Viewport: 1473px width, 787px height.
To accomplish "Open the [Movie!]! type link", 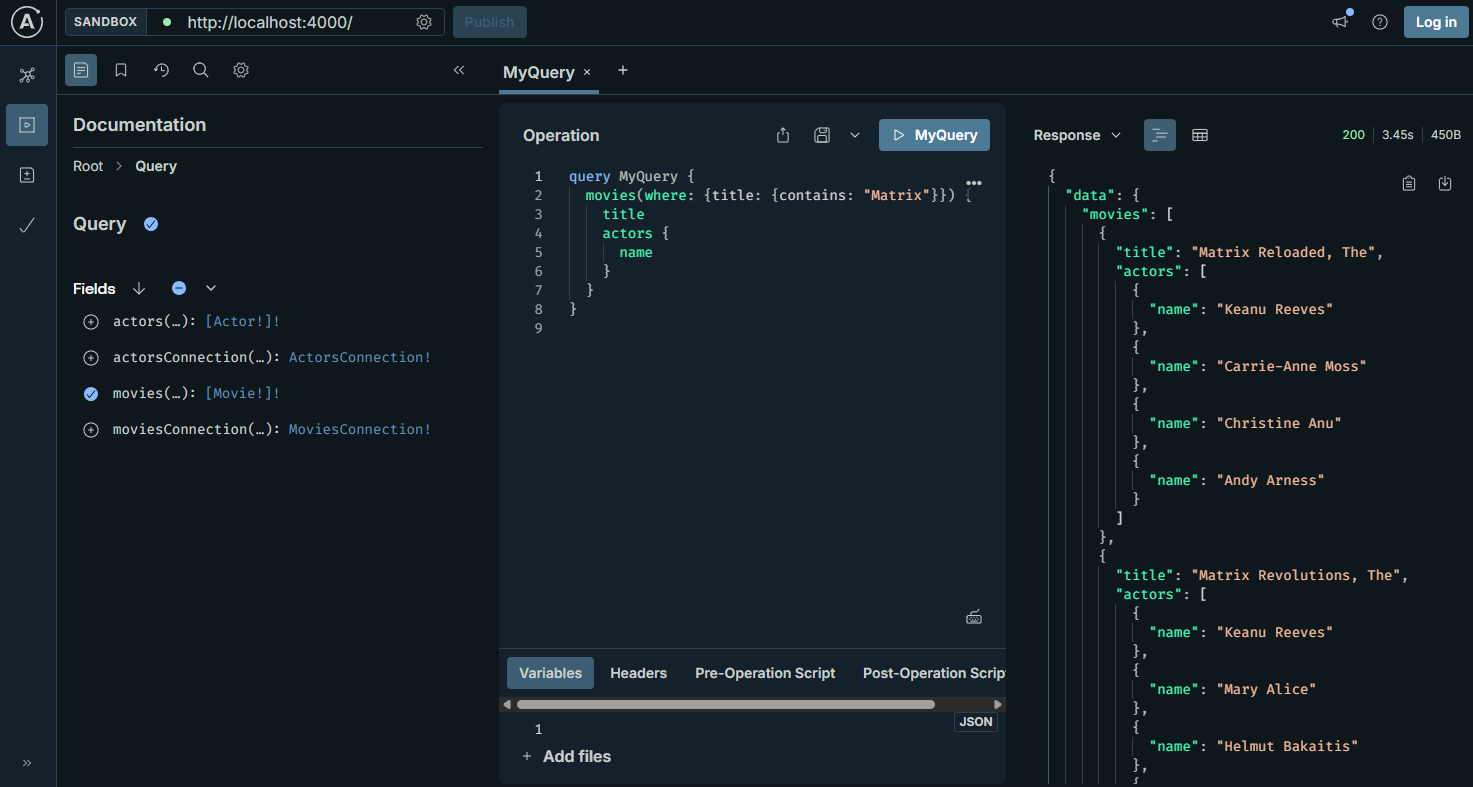I will 243,393.
